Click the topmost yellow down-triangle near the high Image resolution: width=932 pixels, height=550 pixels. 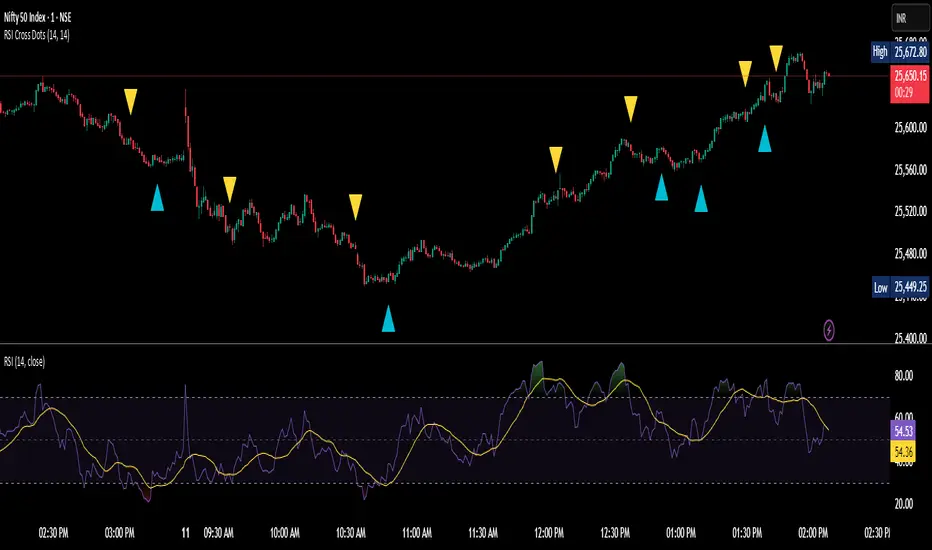[x=776, y=58]
